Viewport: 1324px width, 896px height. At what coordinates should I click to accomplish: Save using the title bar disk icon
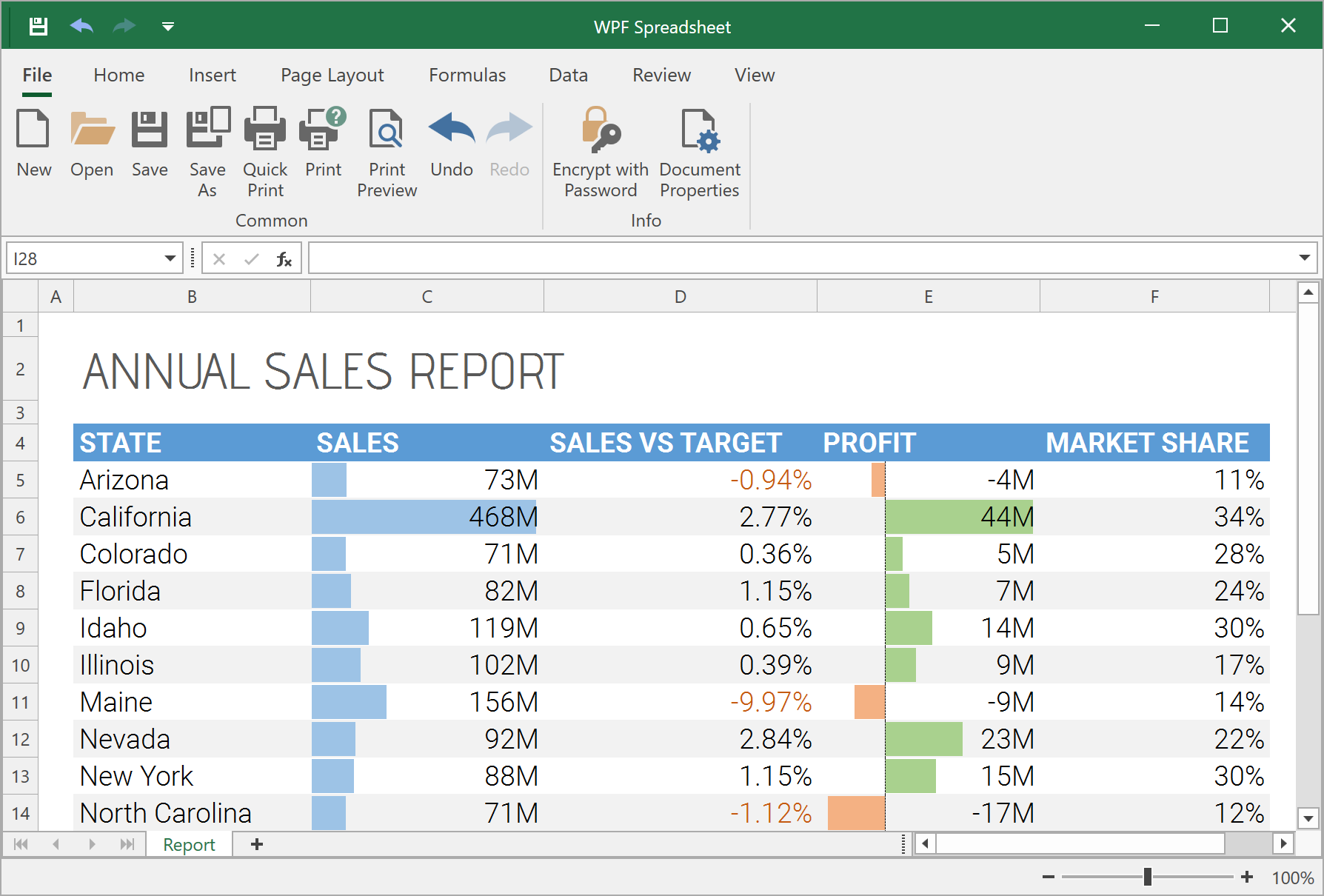click(39, 27)
